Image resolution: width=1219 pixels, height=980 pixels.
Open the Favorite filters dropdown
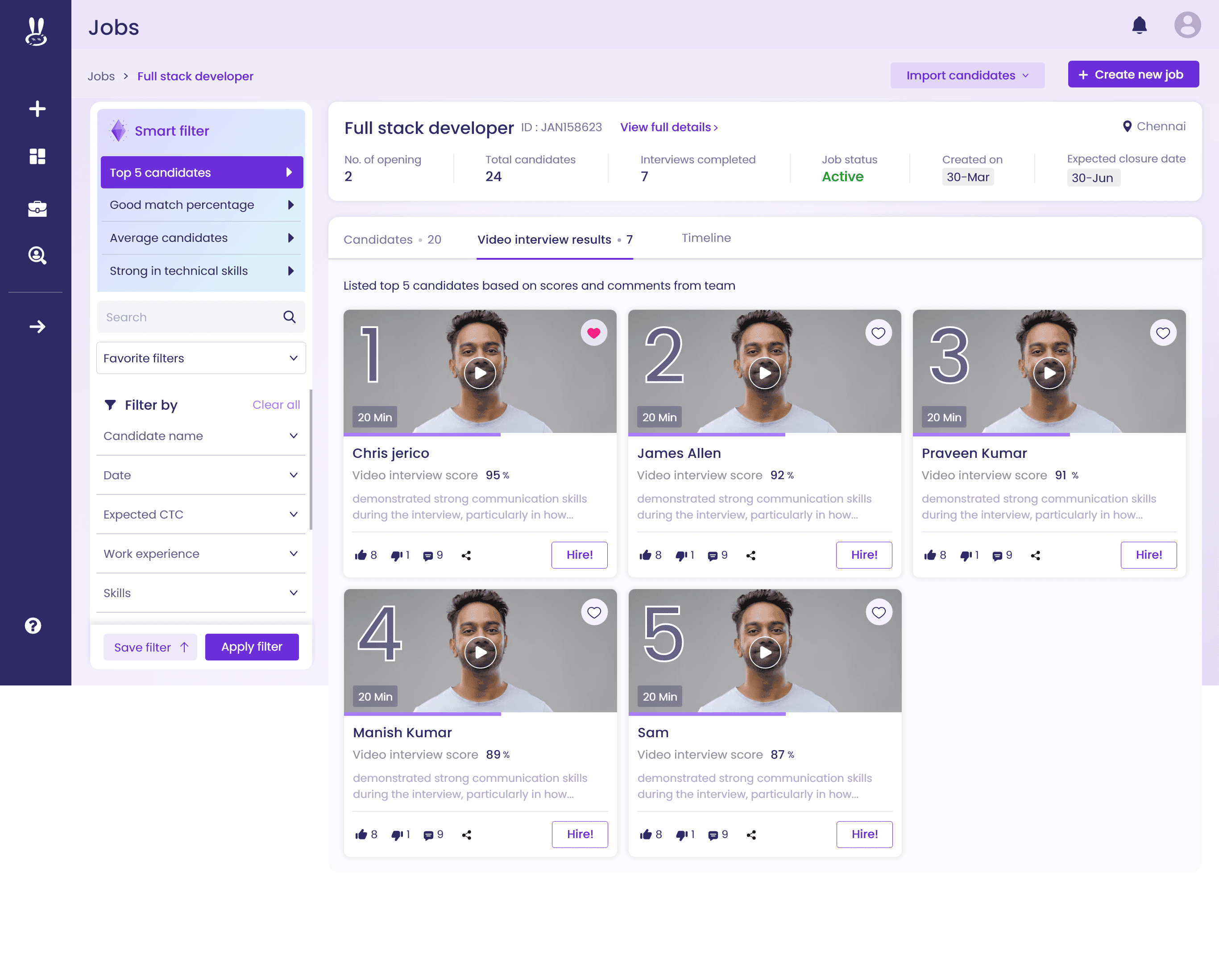click(x=201, y=358)
